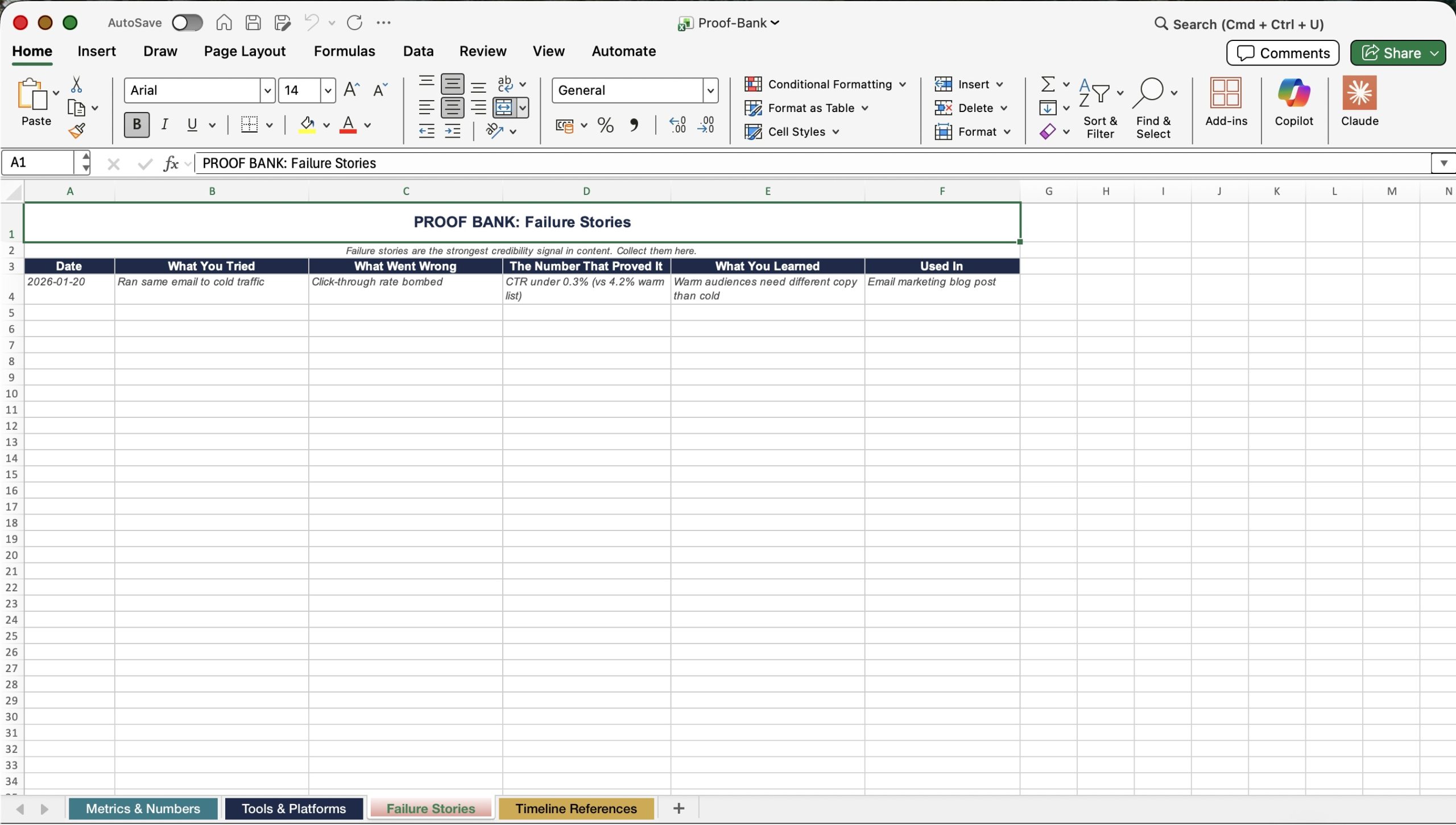Image resolution: width=1456 pixels, height=825 pixels.
Task: Toggle Bold formatting
Action: [x=136, y=125]
